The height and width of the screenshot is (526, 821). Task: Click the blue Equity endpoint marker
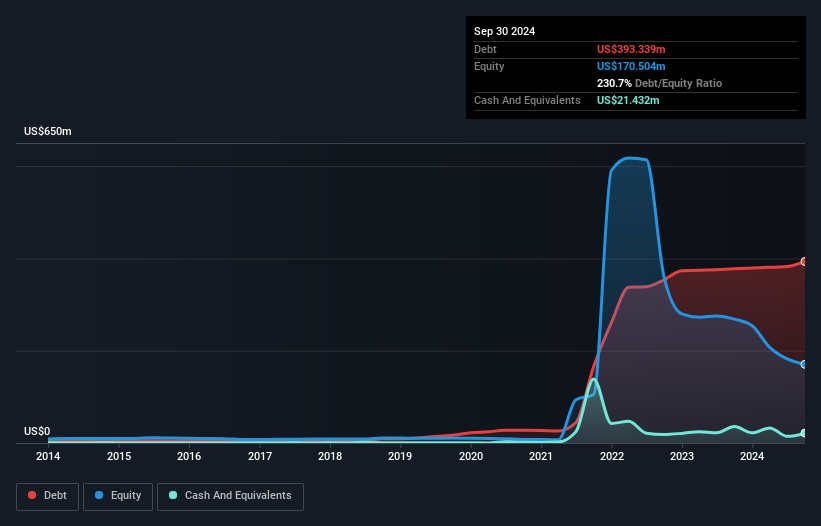coord(804,364)
